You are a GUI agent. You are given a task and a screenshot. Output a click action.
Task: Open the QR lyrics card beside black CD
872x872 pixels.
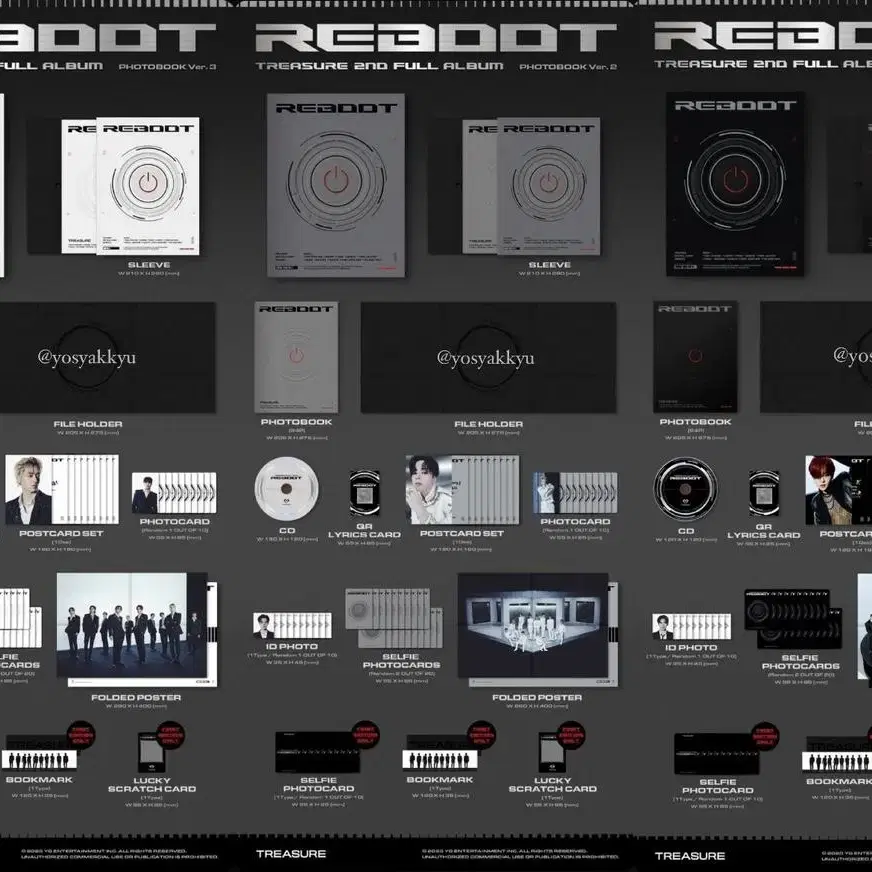coord(764,493)
